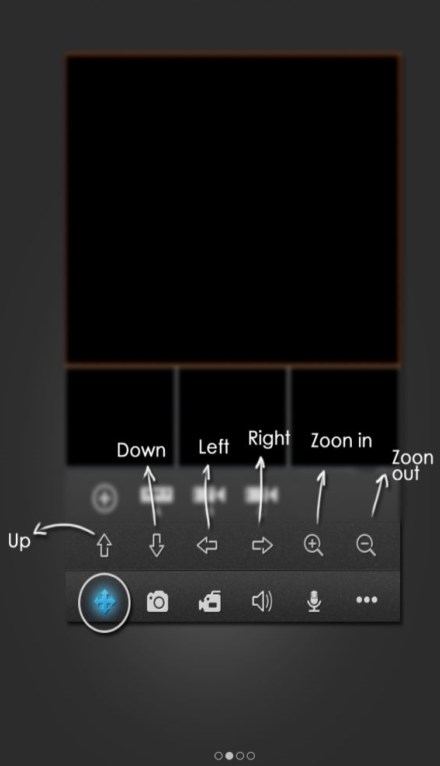
Task: Select the first page indicator dot
Action: coord(218,756)
